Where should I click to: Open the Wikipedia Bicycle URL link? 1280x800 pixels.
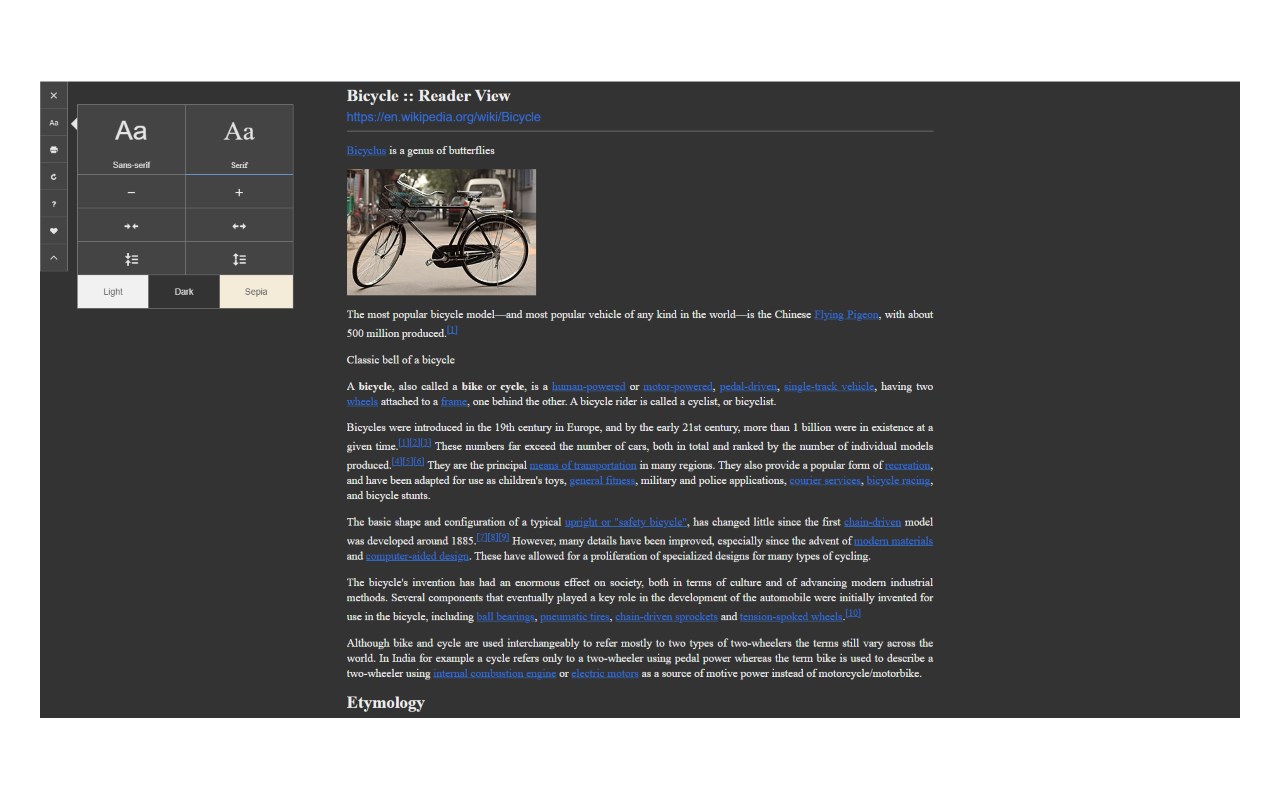[x=443, y=117]
